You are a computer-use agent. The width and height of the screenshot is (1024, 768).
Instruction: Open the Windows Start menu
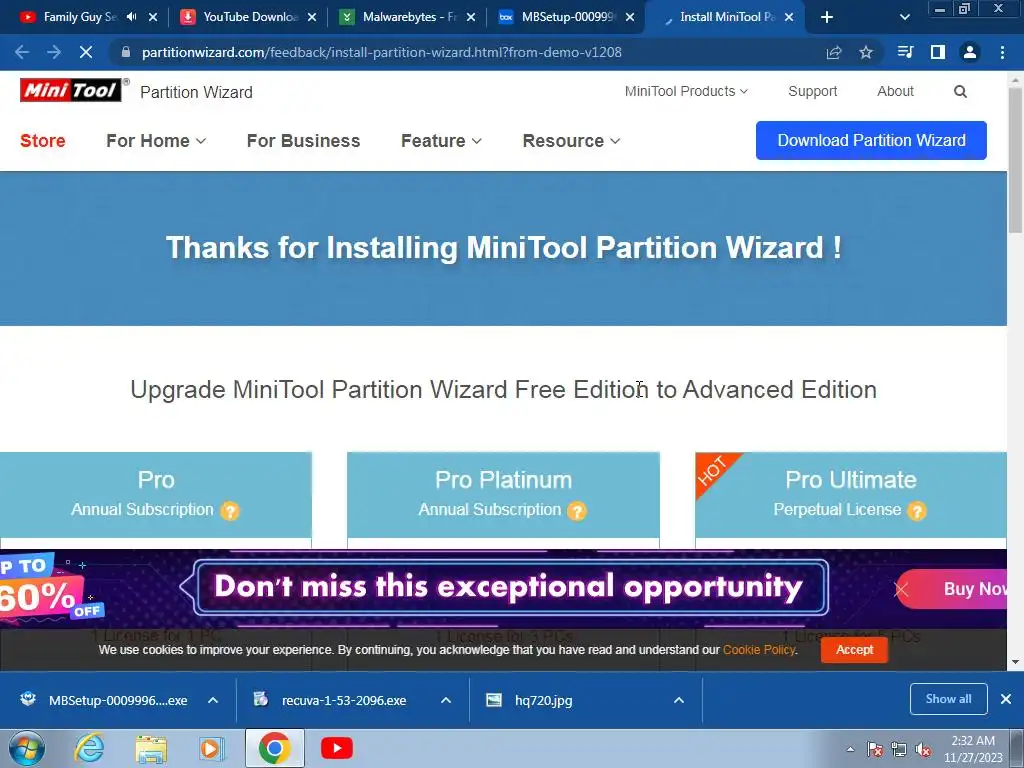[x=26, y=748]
